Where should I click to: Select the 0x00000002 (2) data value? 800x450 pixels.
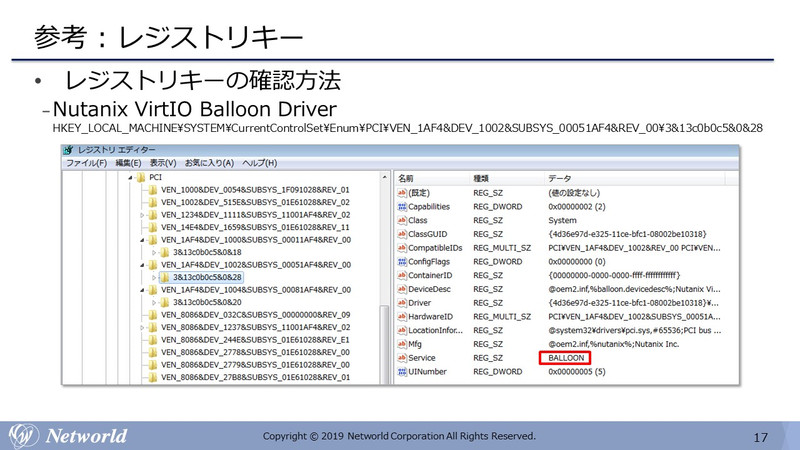pos(577,207)
